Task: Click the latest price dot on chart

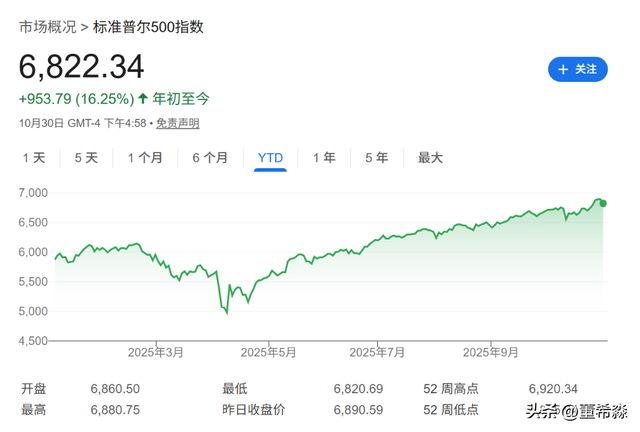Action: 603,203
